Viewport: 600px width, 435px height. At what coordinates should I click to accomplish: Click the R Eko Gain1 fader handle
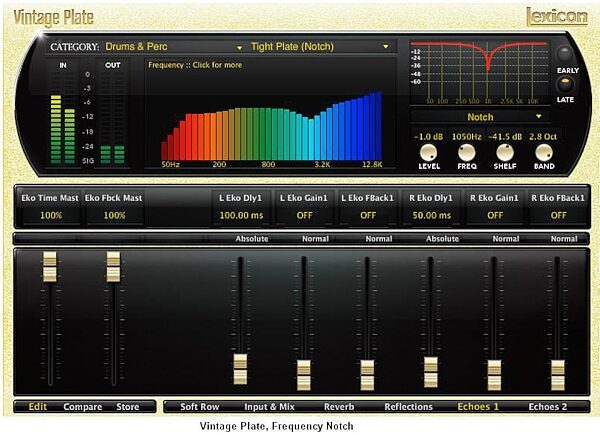(x=494, y=375)
